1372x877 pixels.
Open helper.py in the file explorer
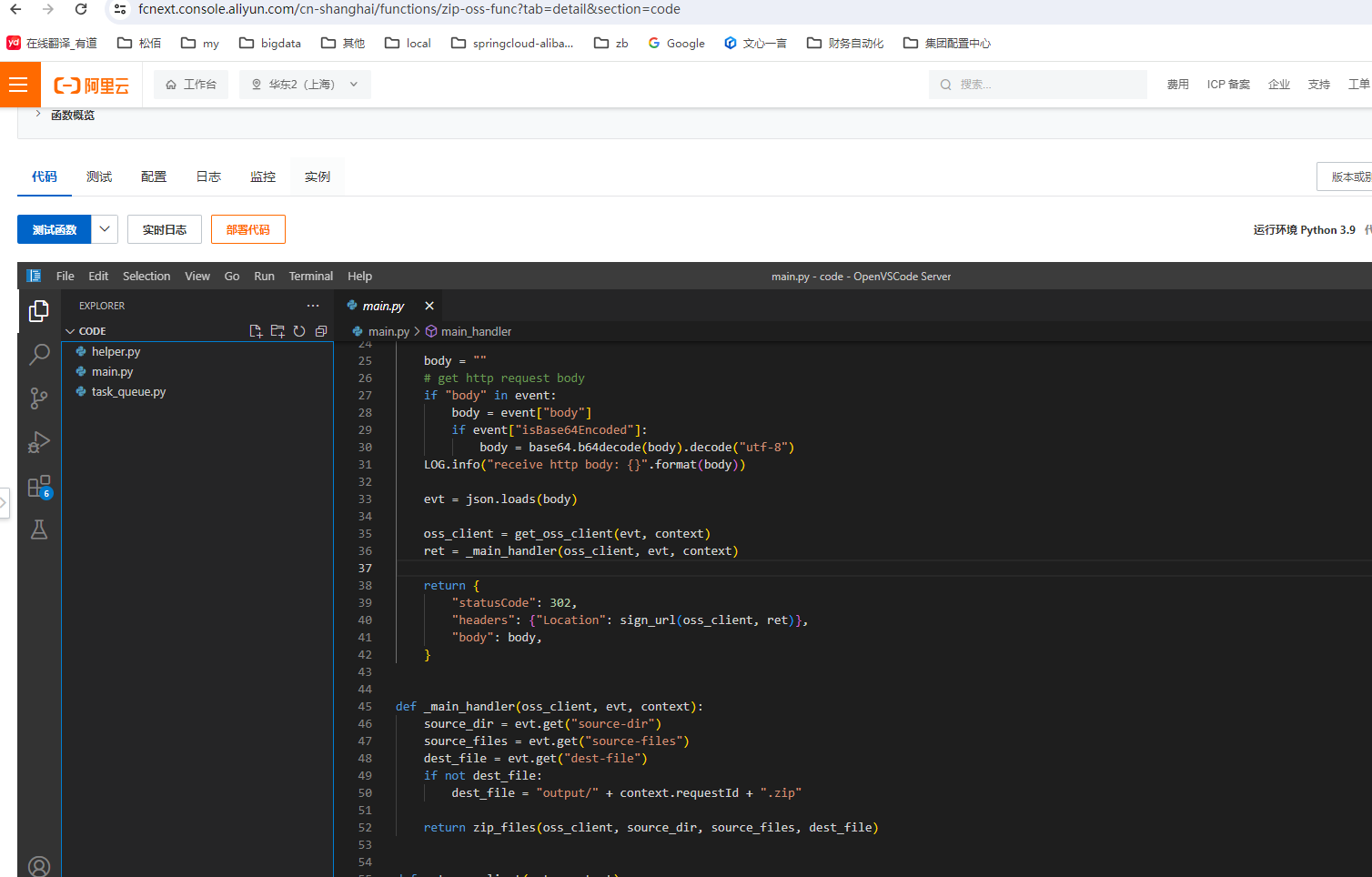116,351
